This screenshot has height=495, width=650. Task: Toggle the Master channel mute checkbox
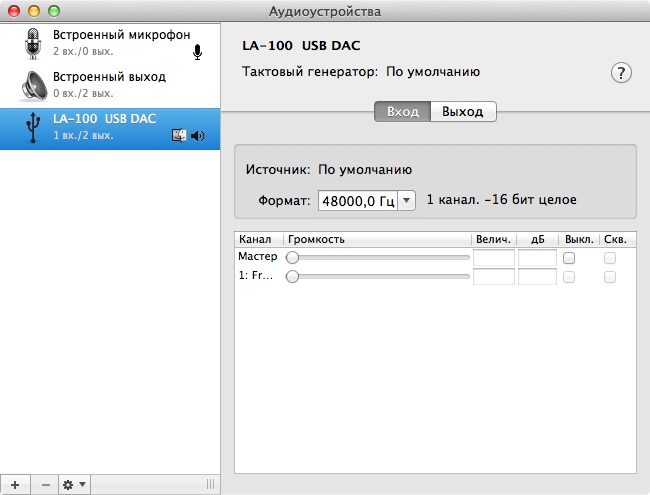click(569, 258)
